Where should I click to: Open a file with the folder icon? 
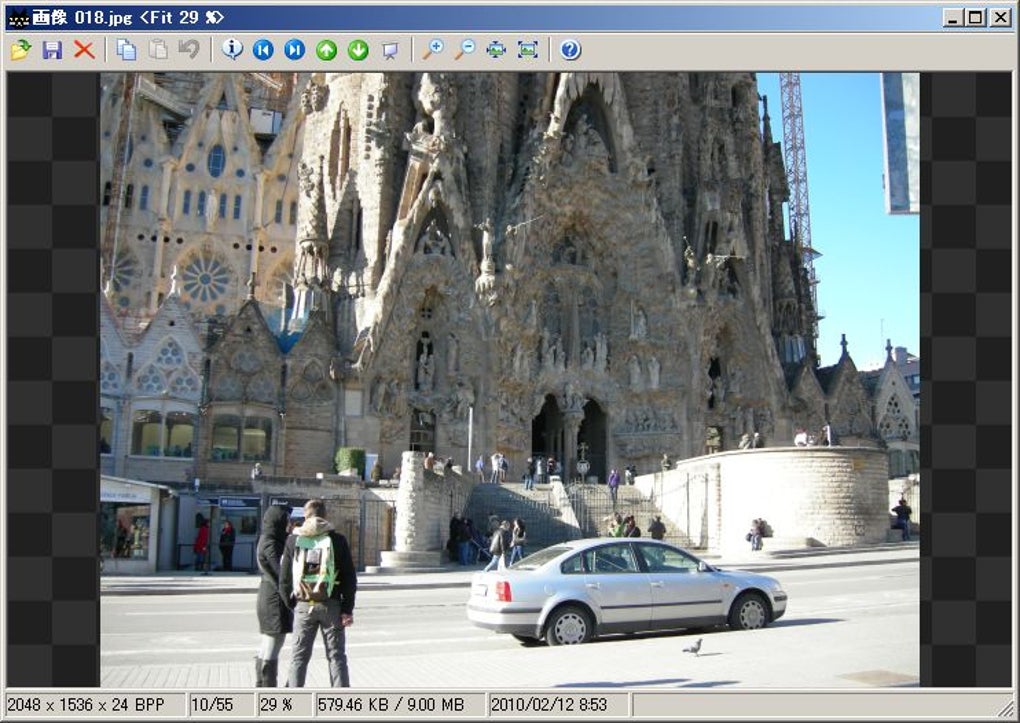[x=21, y=49]
